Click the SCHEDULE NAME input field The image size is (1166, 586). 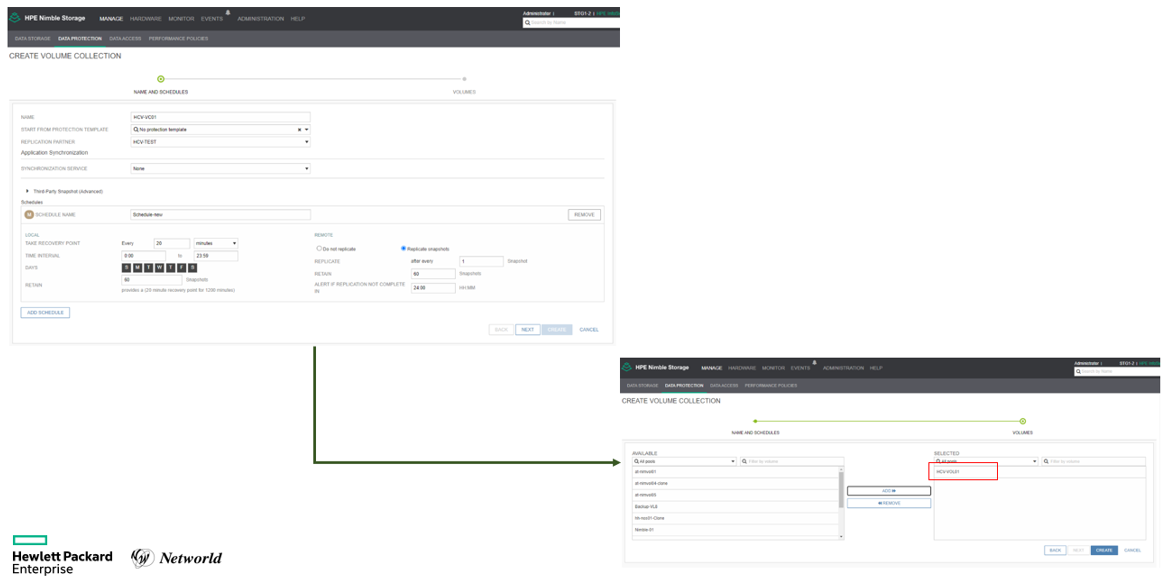coord(220,214)
